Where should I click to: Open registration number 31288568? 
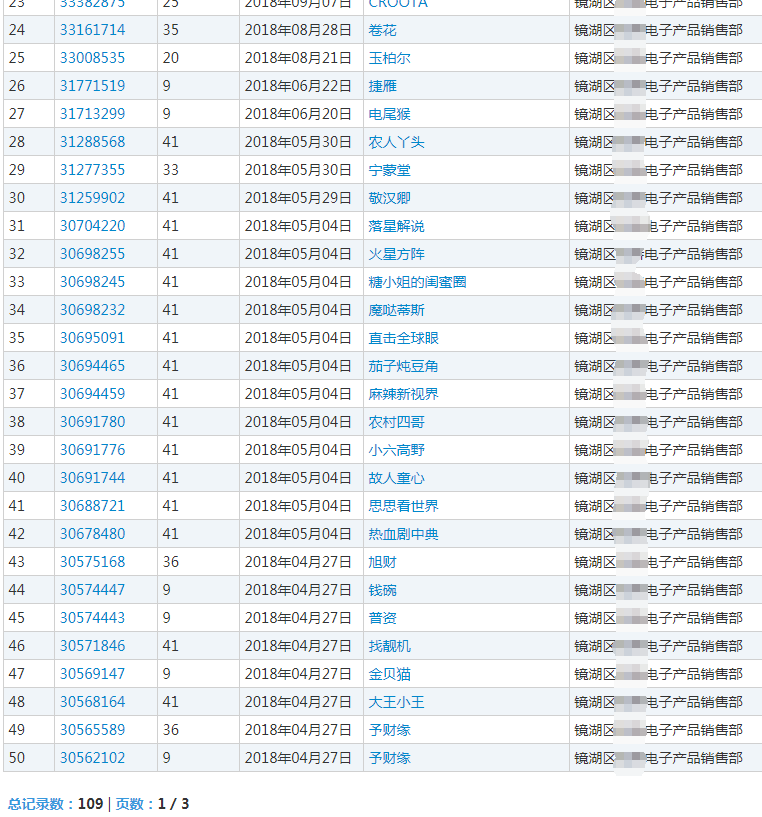coord(92,142)
